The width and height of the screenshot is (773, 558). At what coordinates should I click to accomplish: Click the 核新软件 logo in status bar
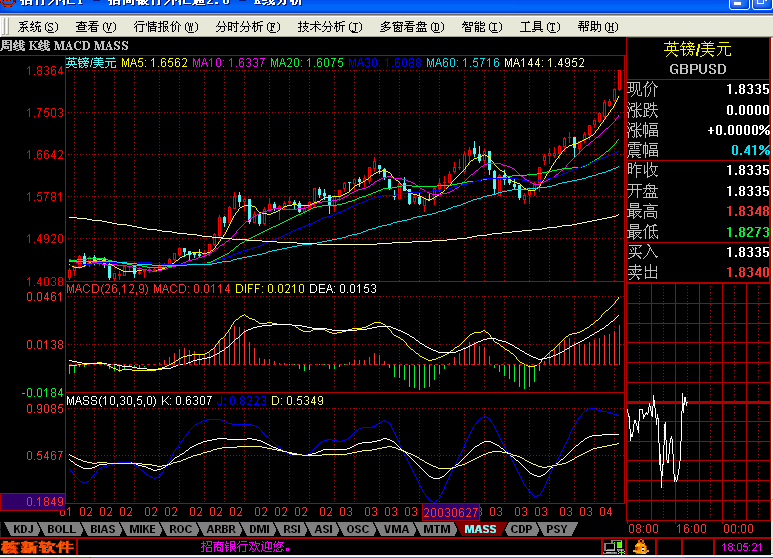click(37, 547)
